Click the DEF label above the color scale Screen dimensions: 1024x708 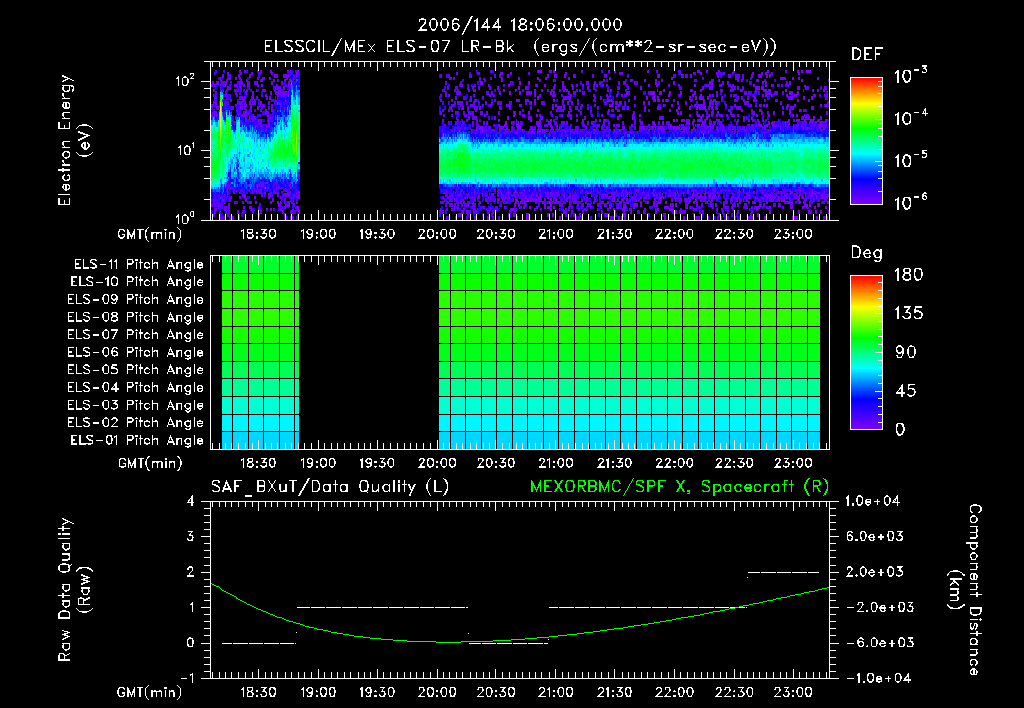(x=867, y=55)
